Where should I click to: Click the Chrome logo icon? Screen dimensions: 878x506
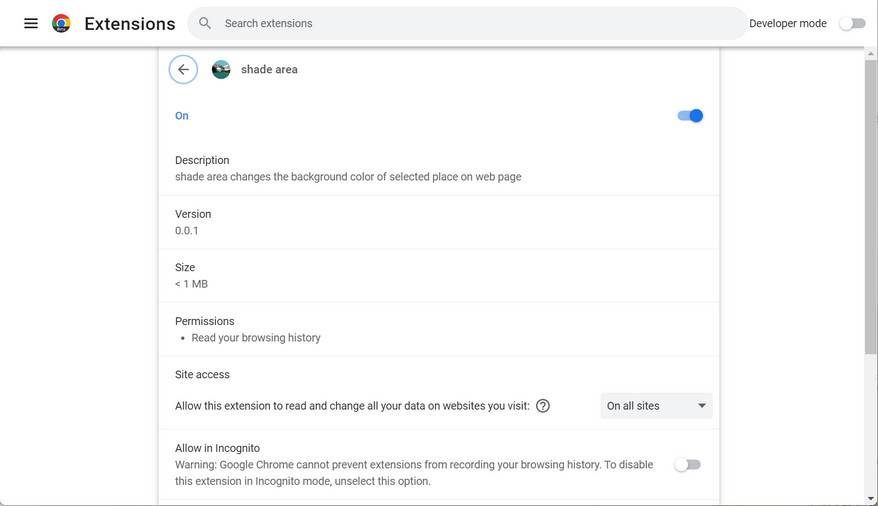61,23
